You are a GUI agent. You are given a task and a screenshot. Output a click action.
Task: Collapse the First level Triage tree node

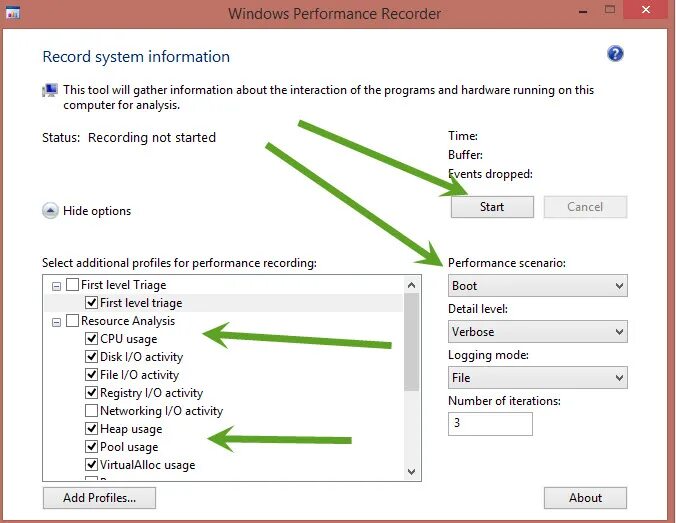click(56, 286)
